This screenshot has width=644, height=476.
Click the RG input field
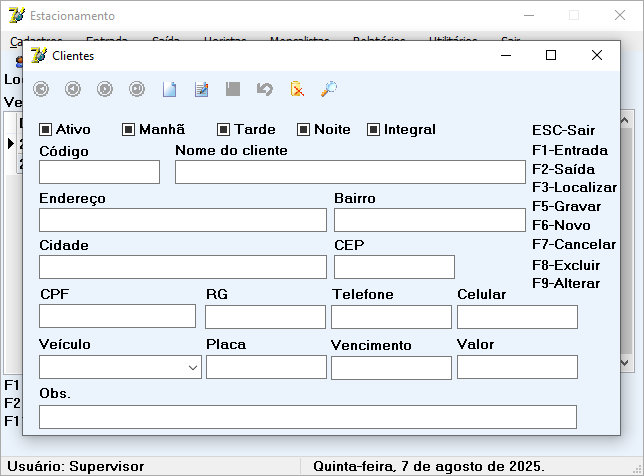coord(265,317)
